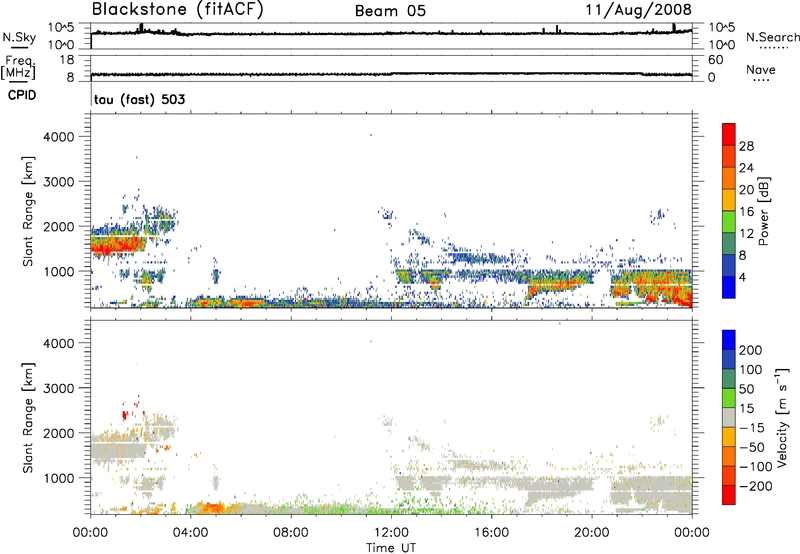The height and width of the screenshot is (554, 800).
Task: Click the red -200 velocity swatch
Action: [x=729, y=495]
